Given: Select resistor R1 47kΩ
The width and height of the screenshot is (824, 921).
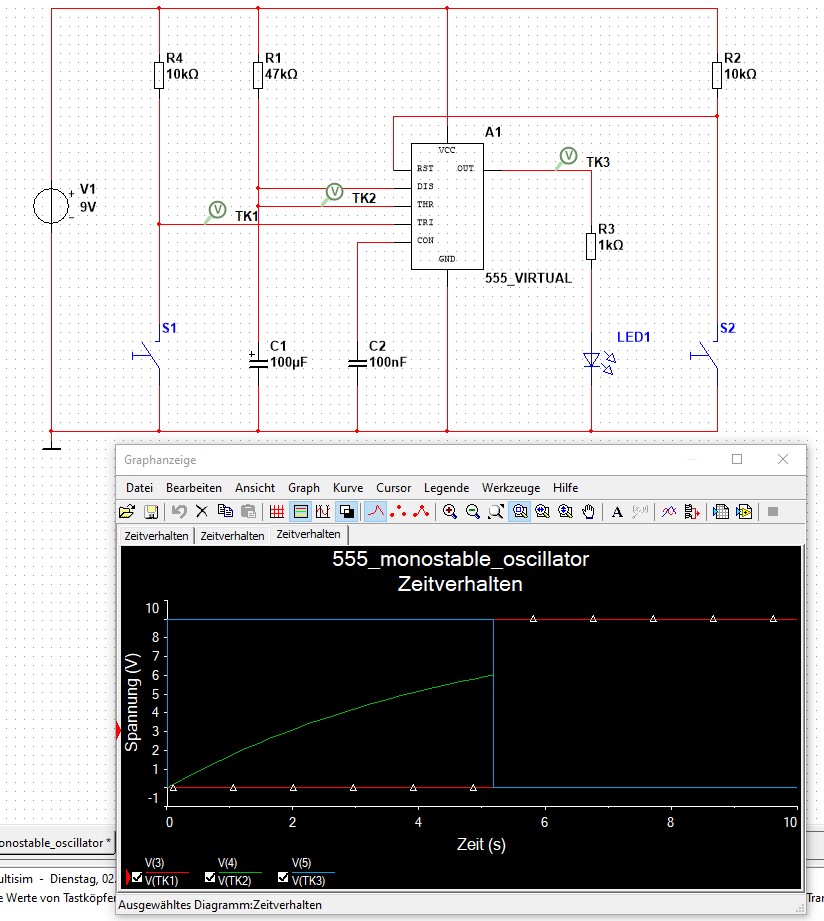Looking at the screenshot, I should click(x=258, y=75).
